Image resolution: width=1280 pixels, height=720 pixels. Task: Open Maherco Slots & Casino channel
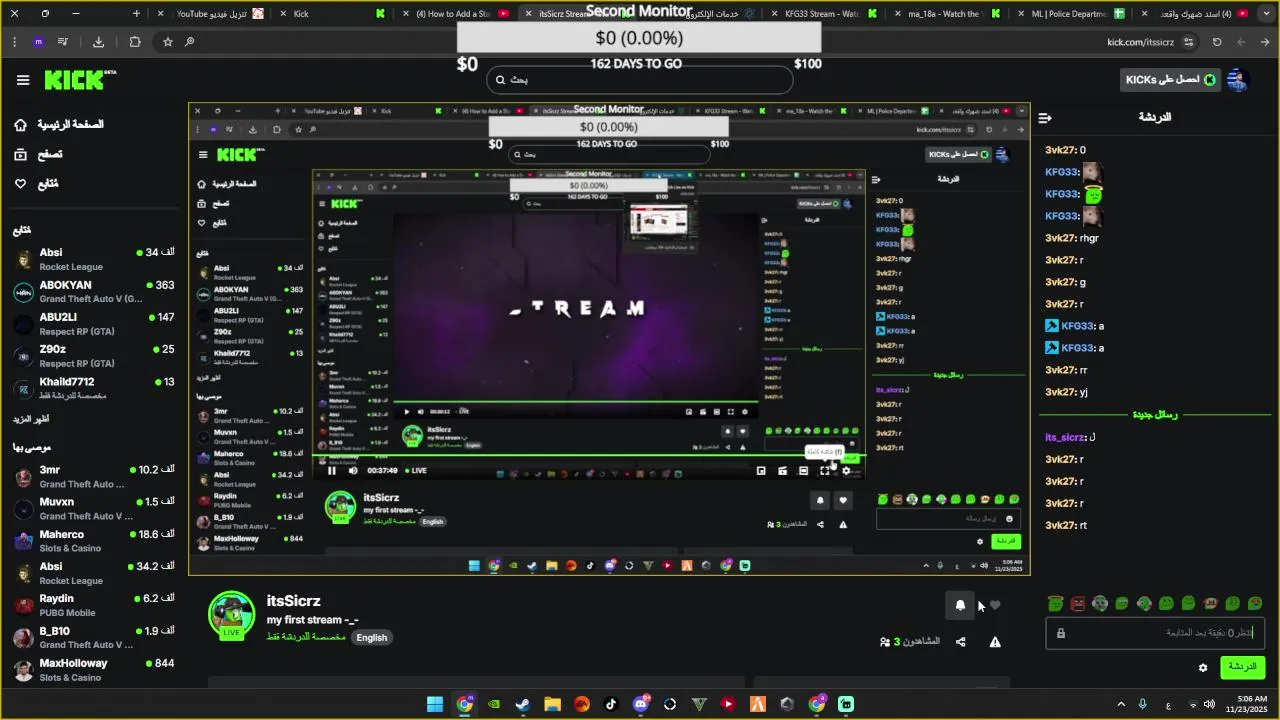93,540
